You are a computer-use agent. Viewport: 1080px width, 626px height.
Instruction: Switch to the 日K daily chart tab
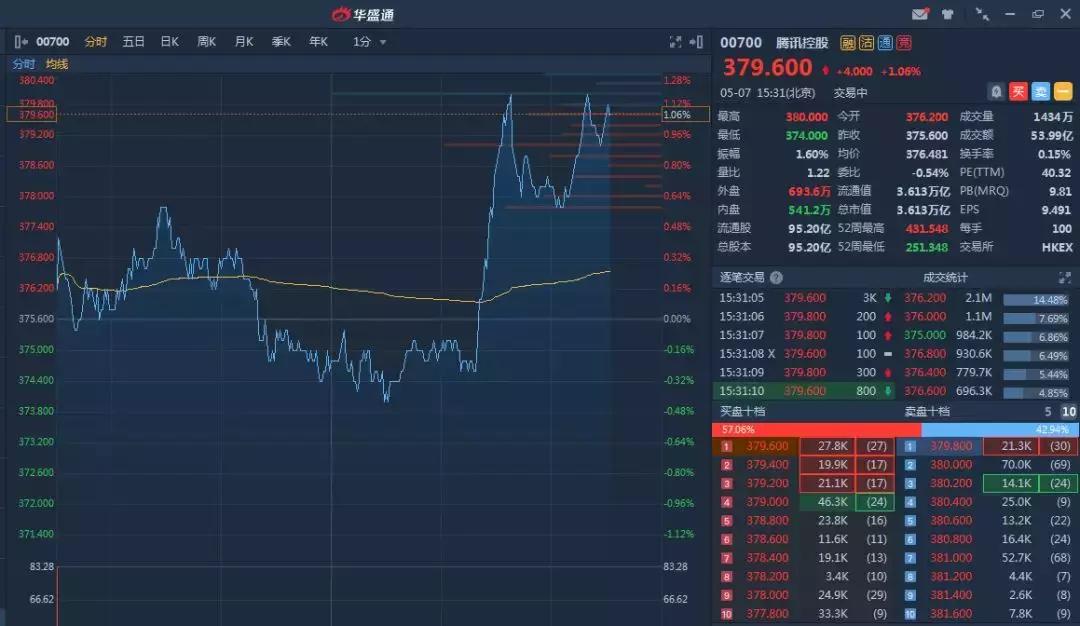[x=169, y=42]
